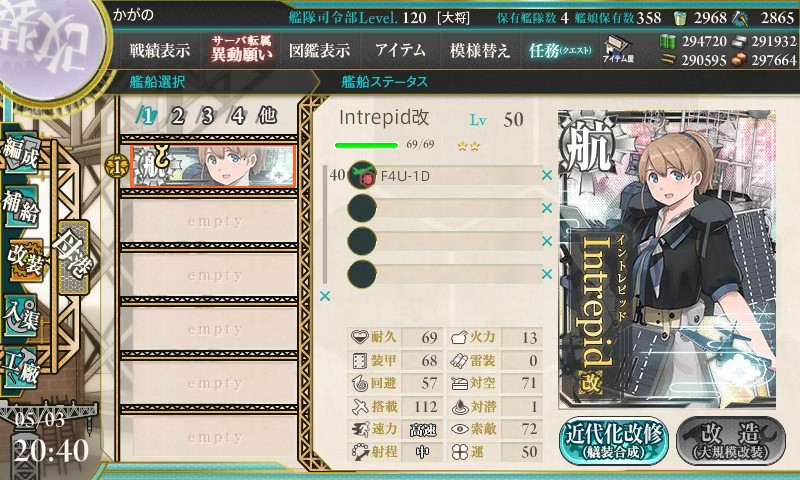Switch to fleet tab 4
The height and width of the screenshot is (480, 800).
tap(237, 116)
